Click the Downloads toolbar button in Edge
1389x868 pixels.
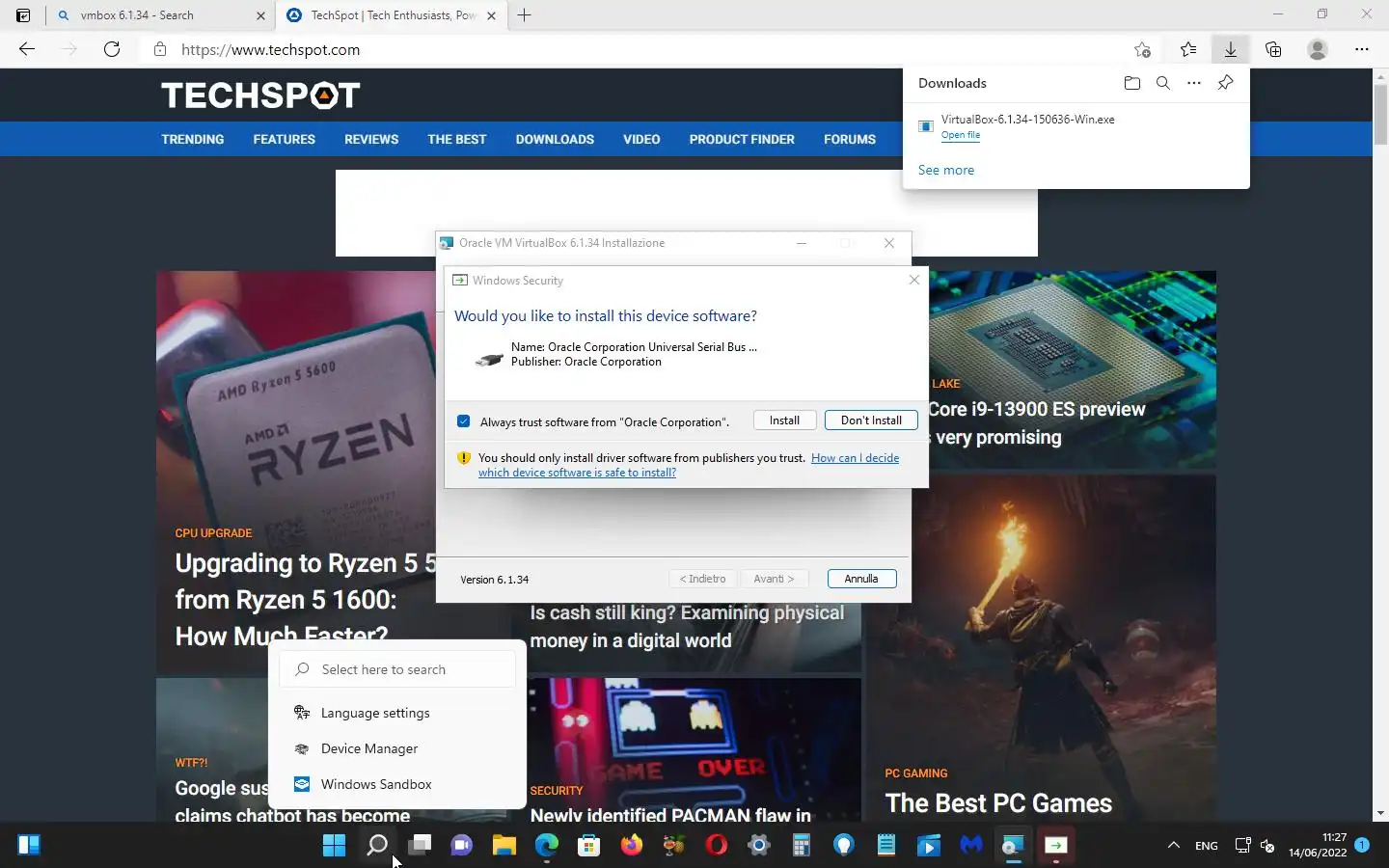(1231, 49)
